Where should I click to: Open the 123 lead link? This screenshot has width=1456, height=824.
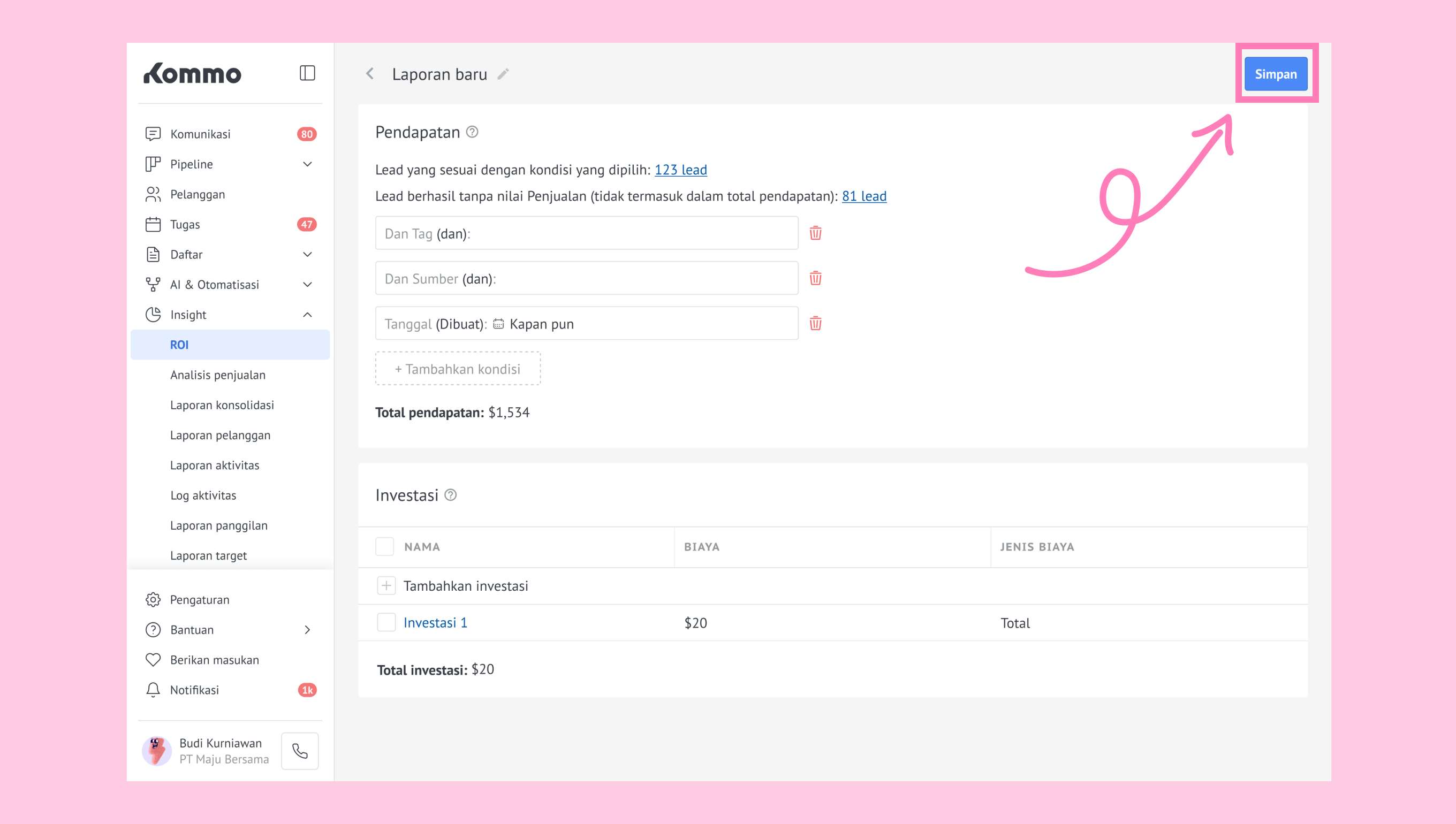[x=680, y=170]
